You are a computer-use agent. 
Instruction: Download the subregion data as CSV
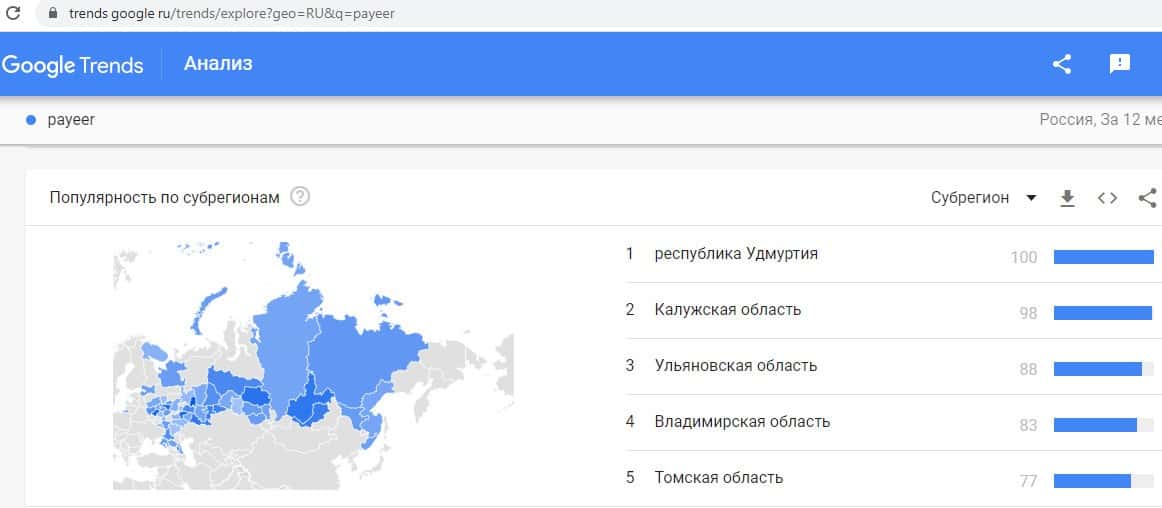coord(1067,198)
